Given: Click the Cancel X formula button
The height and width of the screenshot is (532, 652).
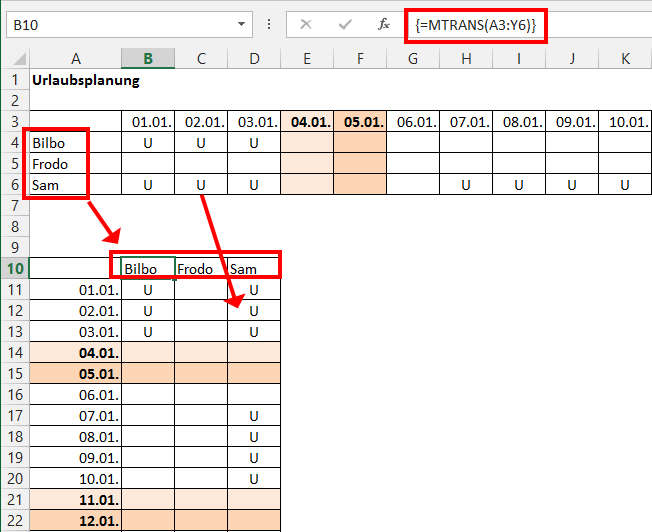Looking at the screenshot, I should (x=306, y=24).
